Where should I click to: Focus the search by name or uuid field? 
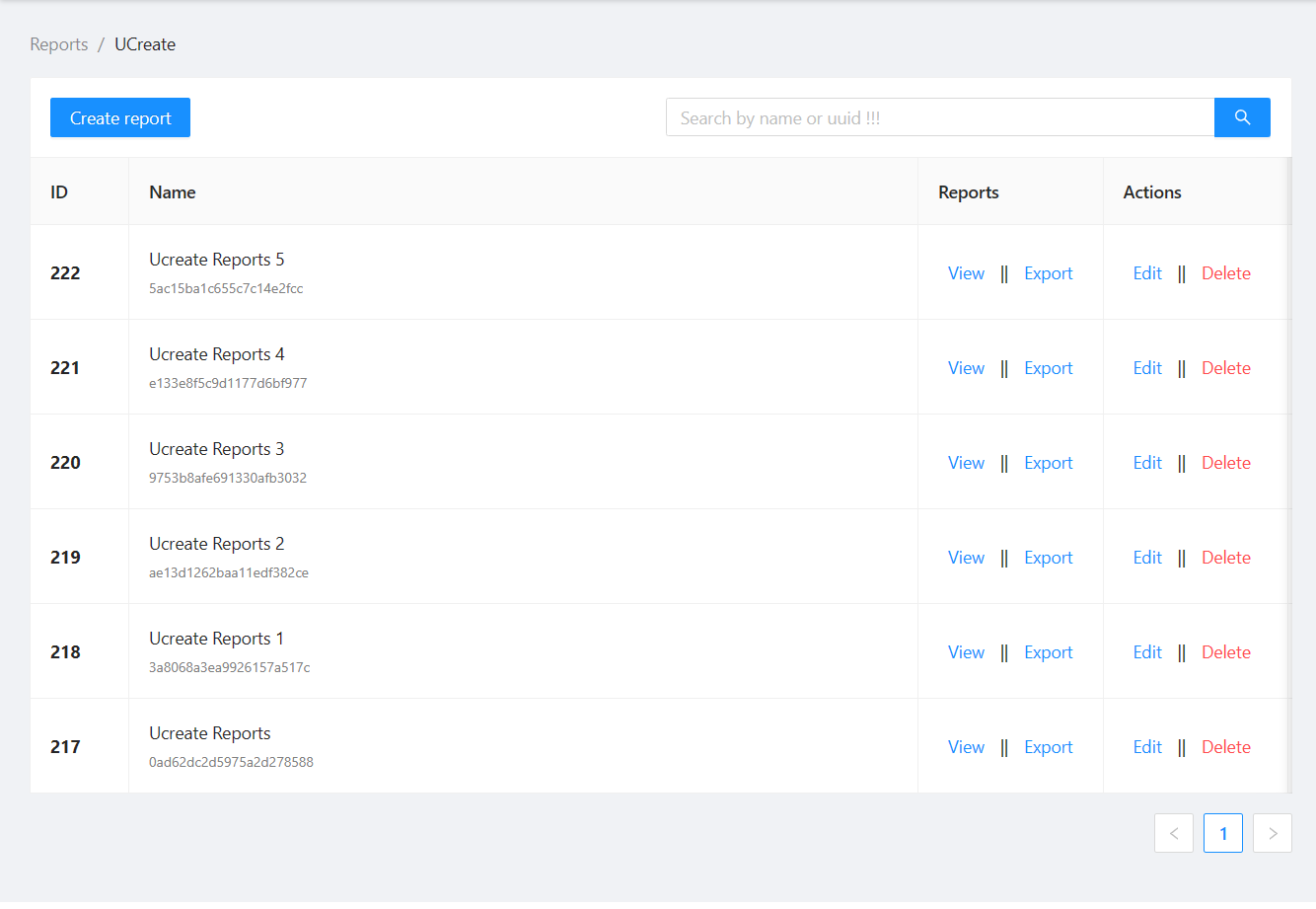point(940,117)
